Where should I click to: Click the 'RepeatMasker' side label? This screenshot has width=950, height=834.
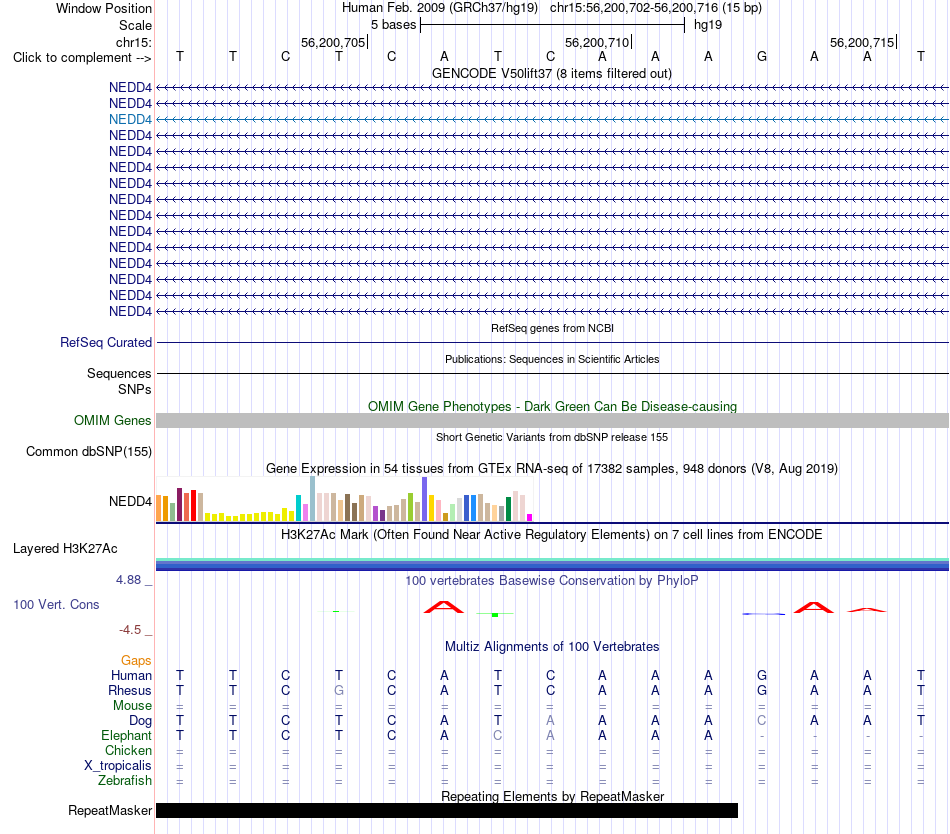click(110, 810)
